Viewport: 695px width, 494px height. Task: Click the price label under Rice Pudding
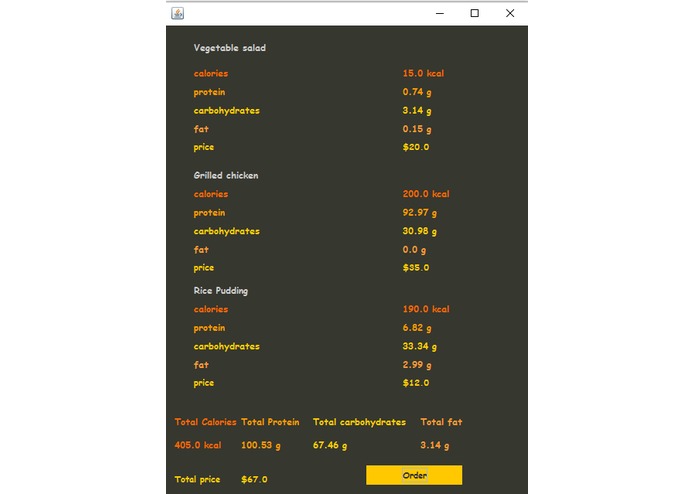point(204,383)
